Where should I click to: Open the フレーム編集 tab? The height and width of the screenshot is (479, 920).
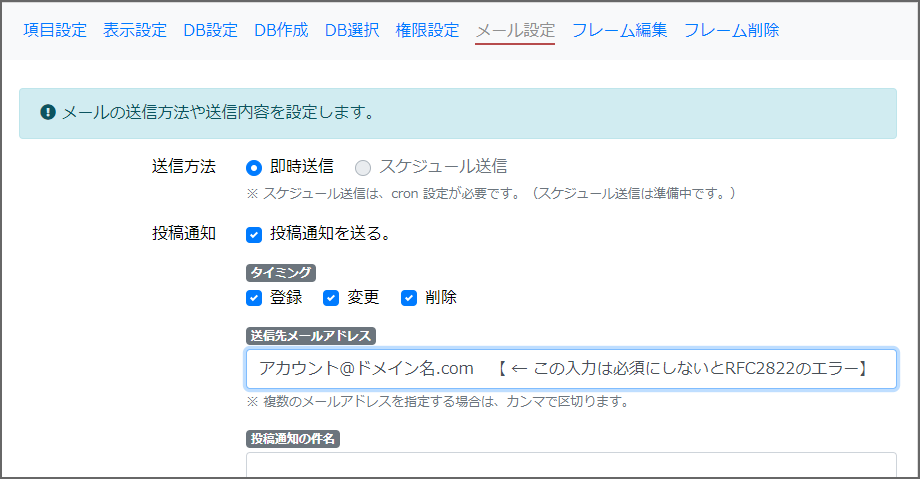[x=620, y=30]
